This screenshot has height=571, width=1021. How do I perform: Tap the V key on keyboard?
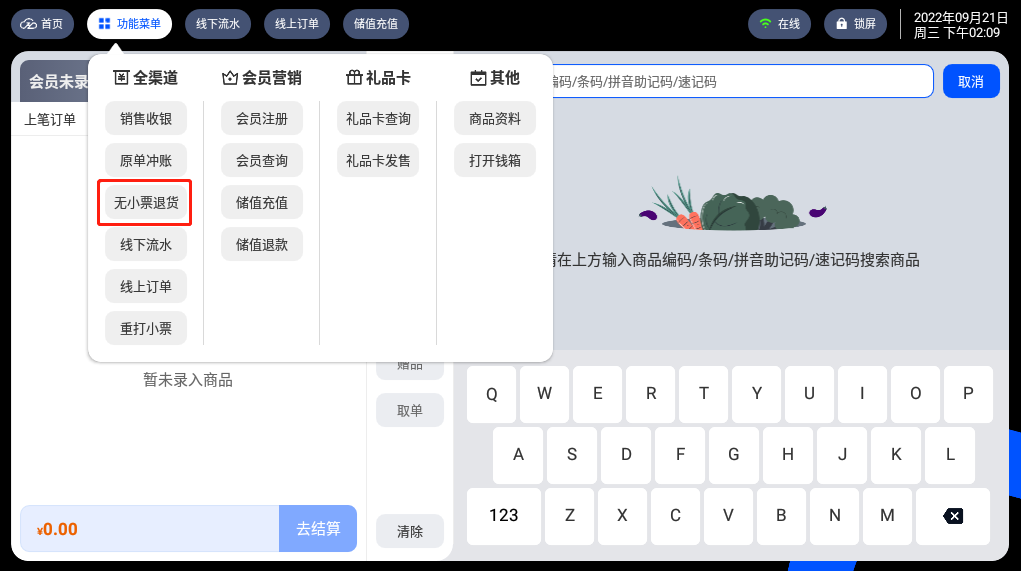(x=728, y=516)
